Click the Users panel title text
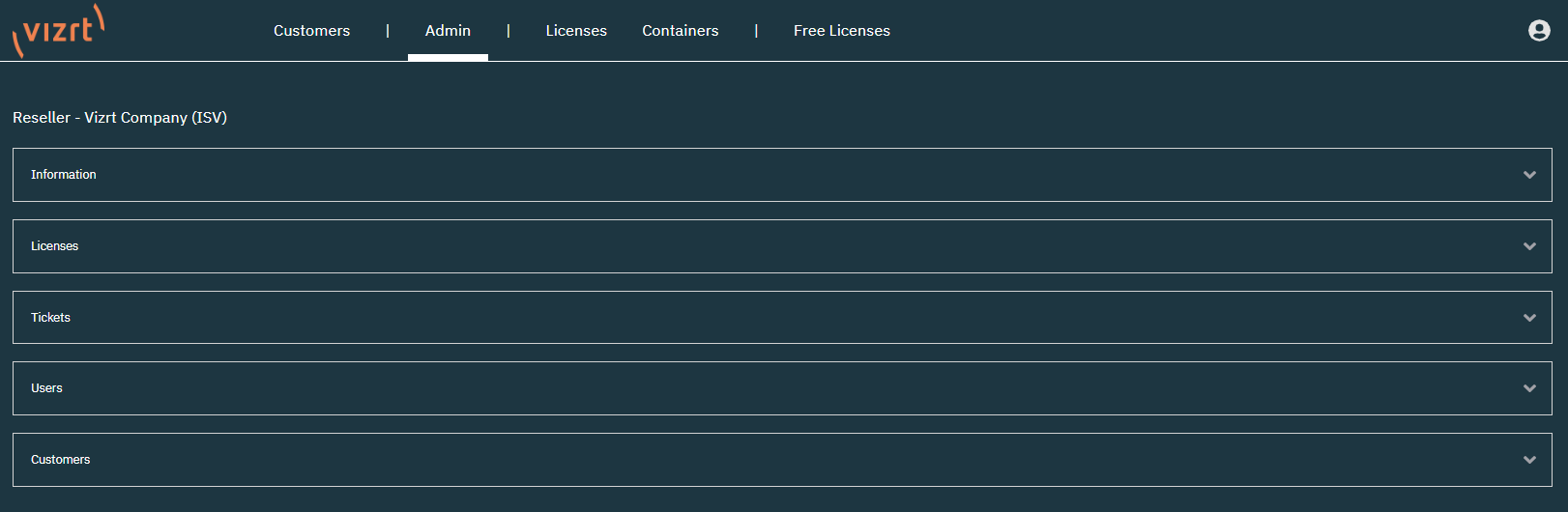 [x=46, y=388]
